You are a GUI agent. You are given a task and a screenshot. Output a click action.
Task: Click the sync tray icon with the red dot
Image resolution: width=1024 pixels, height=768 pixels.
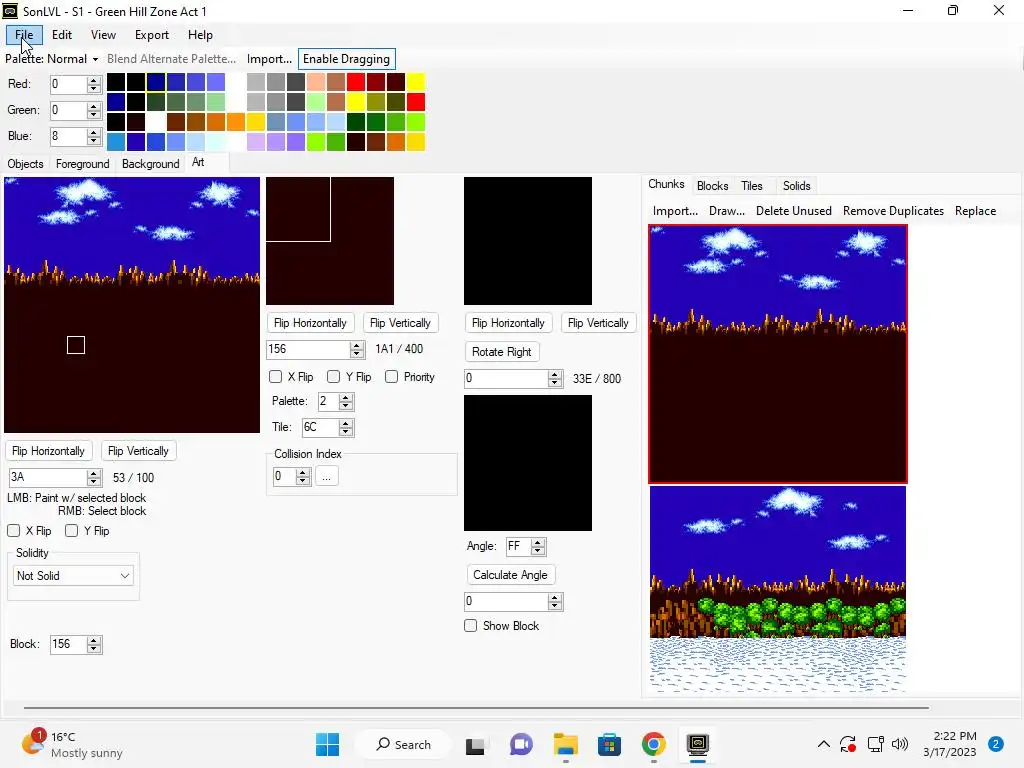848,744
